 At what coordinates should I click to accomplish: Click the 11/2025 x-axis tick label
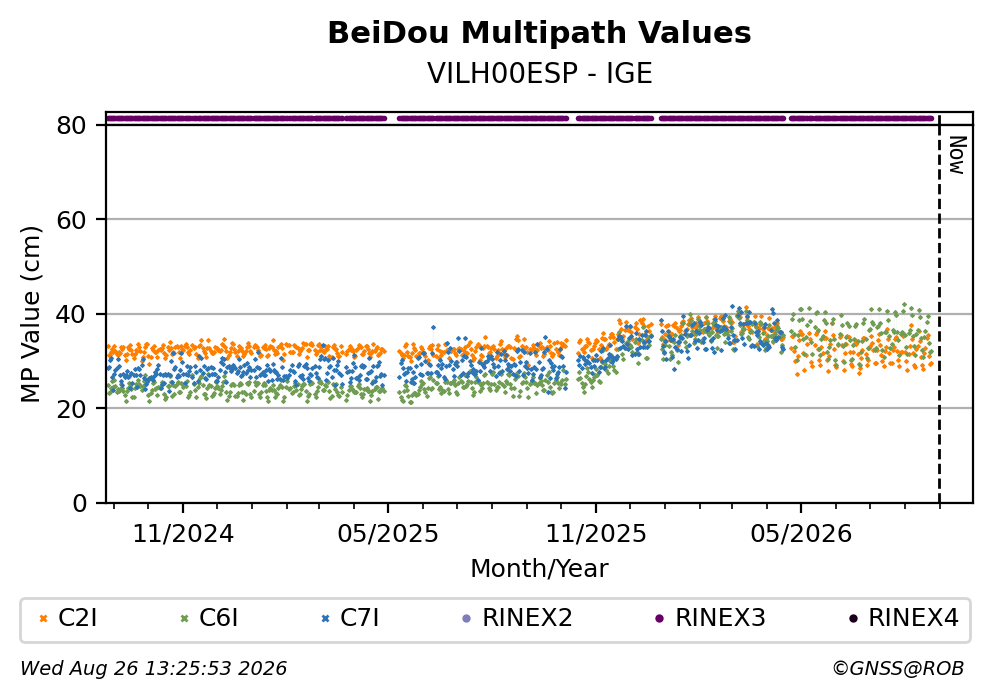pos(596,534)
